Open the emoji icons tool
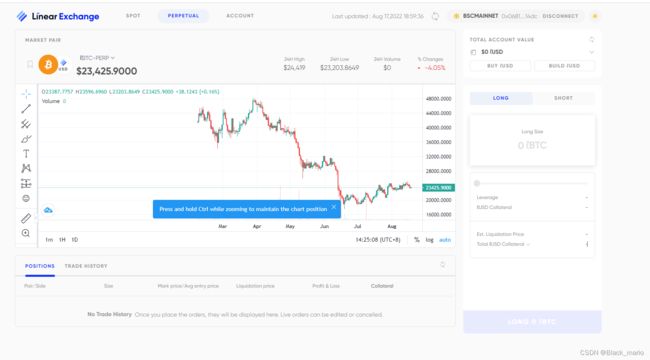 pyautogui.click(x=26, y=199)
